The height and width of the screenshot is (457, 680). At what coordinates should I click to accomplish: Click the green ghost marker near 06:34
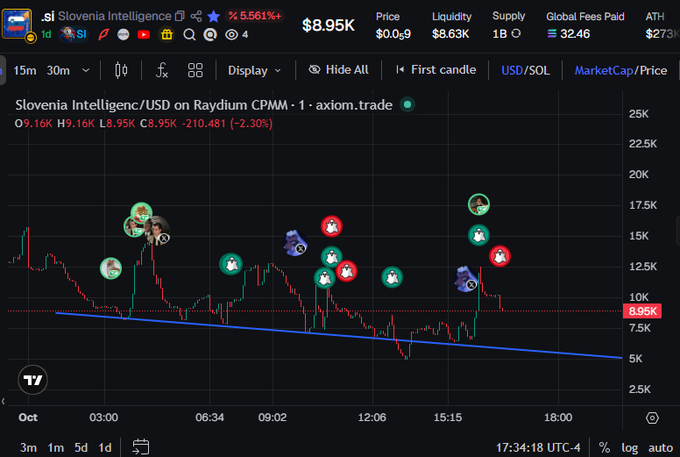(231, 264)
